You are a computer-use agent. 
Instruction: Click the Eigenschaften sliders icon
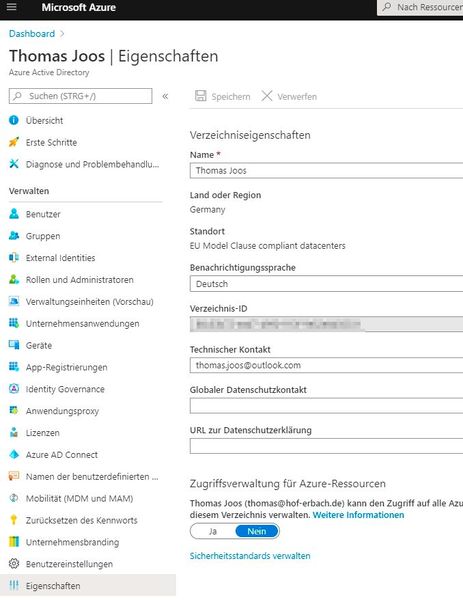(14, 585)
